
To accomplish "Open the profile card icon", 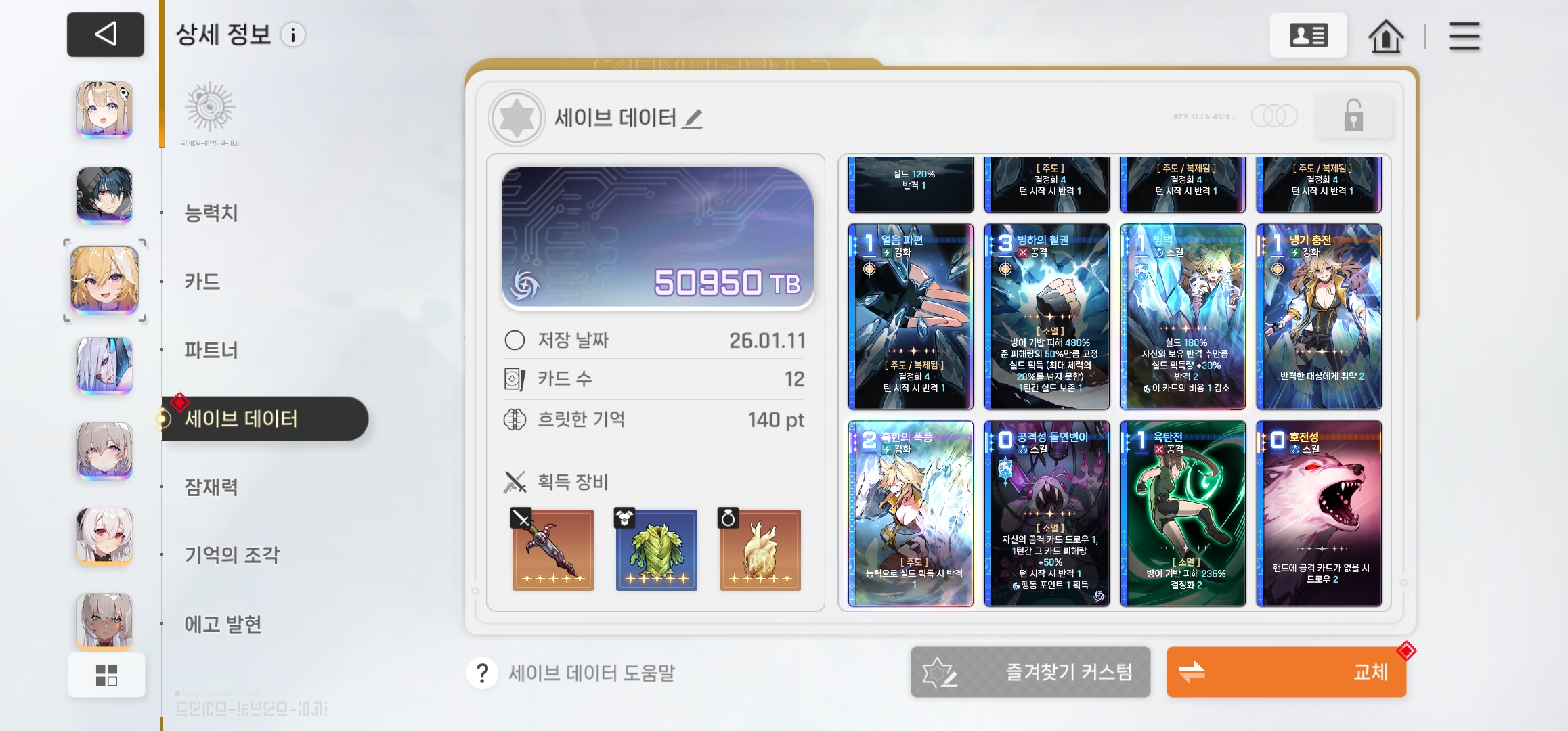I will pyautogui.click(x=1308, y=35).
